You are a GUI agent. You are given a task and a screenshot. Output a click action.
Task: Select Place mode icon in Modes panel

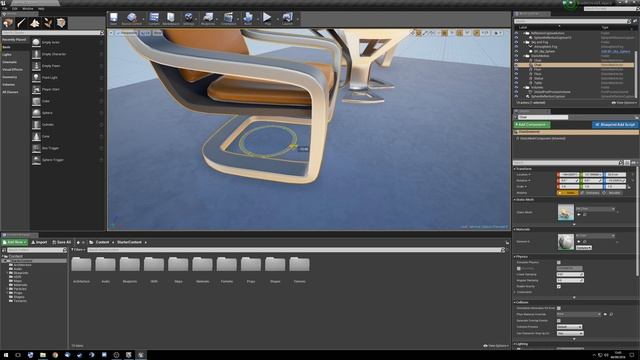point(8,23)
